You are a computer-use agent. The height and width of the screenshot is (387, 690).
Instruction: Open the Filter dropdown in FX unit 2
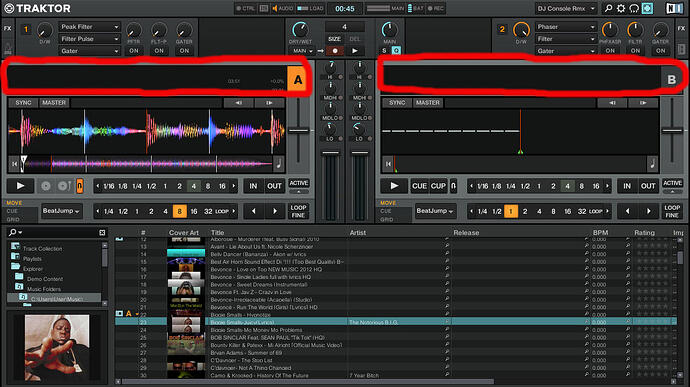565,39
